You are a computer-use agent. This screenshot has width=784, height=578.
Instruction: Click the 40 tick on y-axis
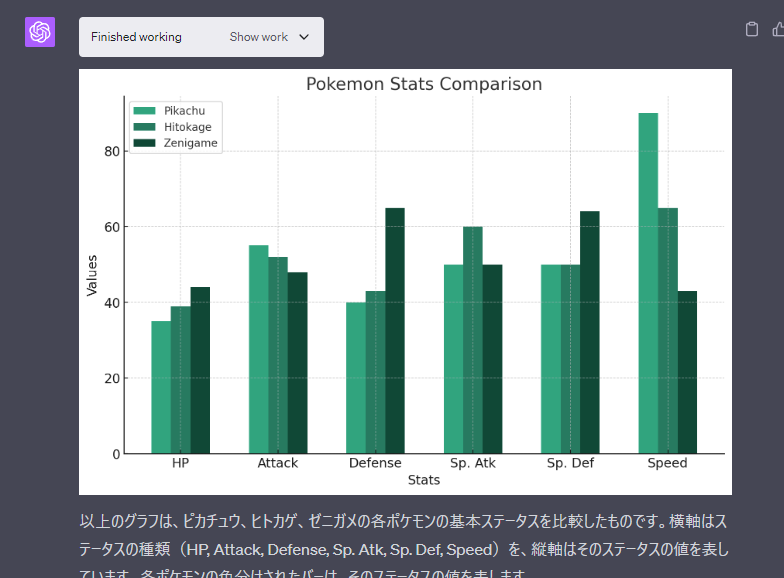(112, 303)
